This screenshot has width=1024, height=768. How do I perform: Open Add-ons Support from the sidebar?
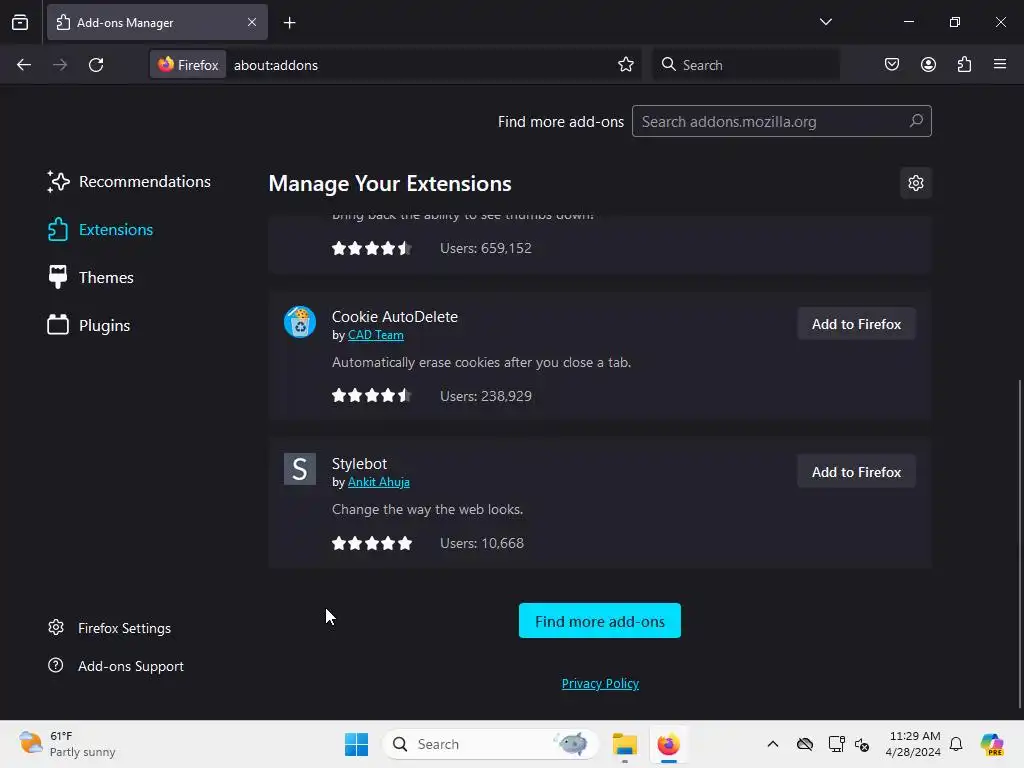click(x=116, y=666)
